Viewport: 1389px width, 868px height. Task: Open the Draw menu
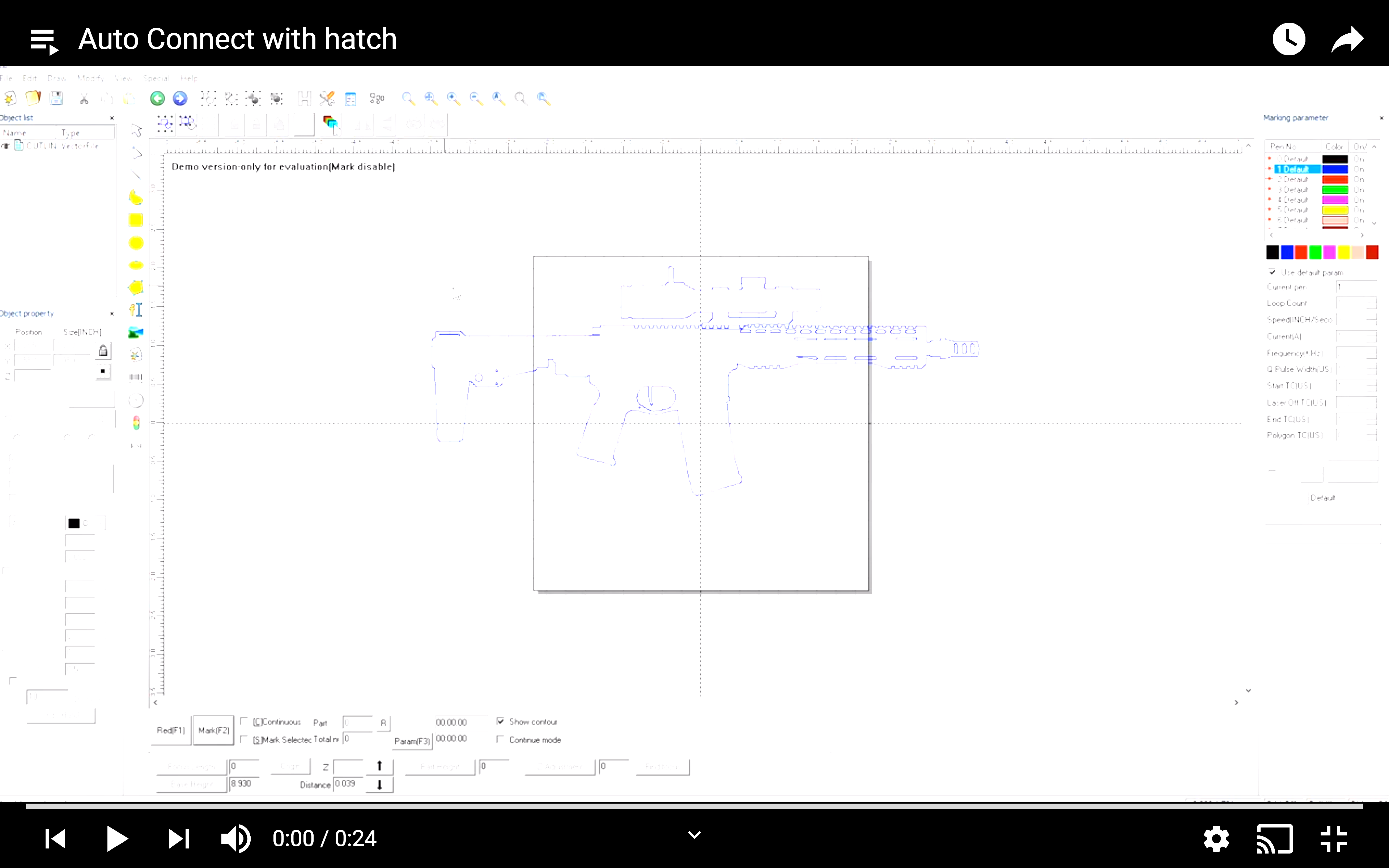[57, 78]
